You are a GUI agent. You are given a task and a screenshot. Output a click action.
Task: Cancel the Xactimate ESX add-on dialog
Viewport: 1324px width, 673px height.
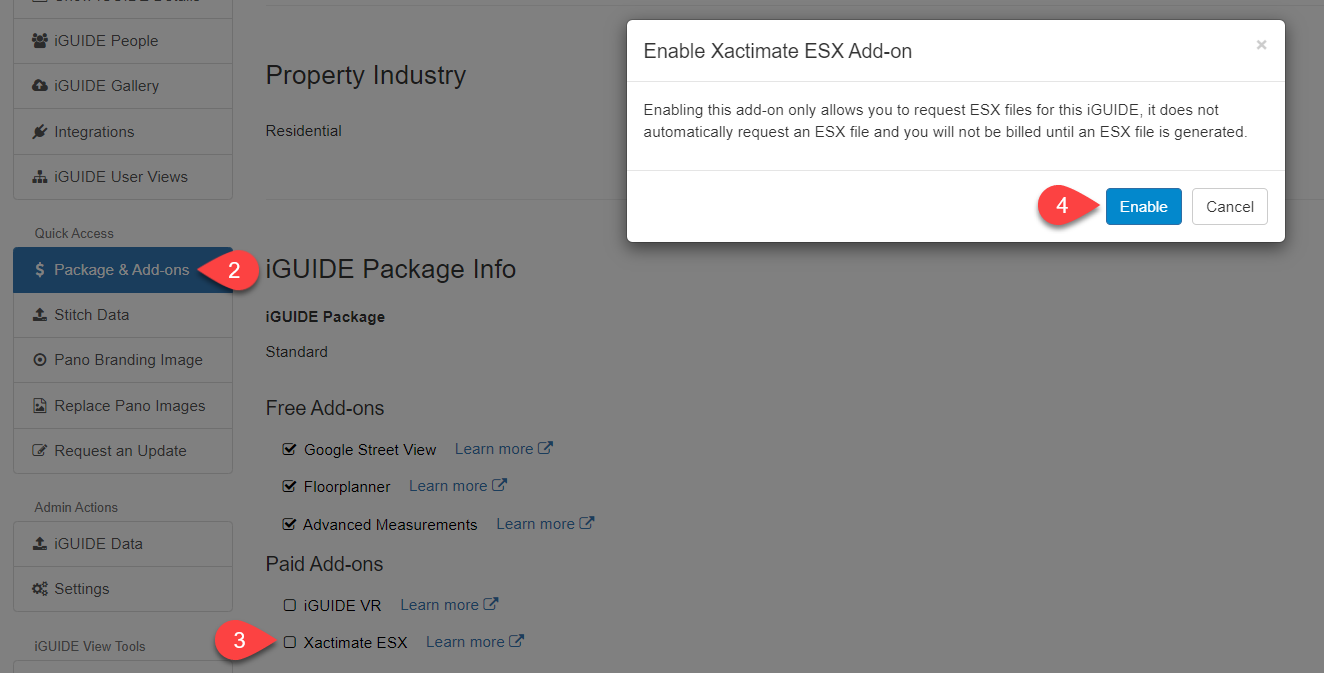(x=1229, y=206)
